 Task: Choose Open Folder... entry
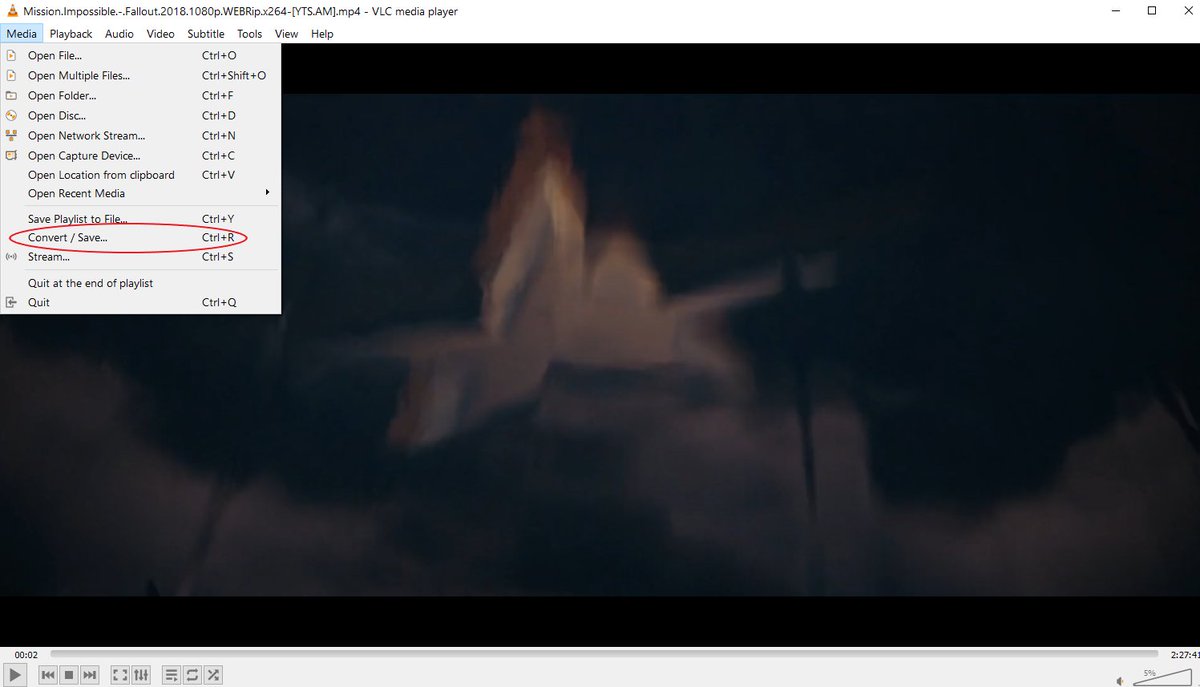140,96
